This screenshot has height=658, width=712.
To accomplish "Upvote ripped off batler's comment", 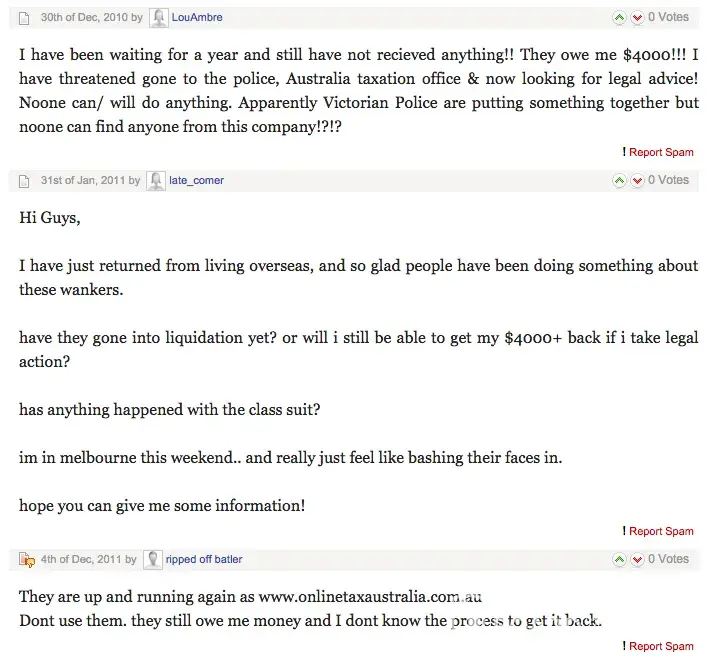I will [619, 560].
